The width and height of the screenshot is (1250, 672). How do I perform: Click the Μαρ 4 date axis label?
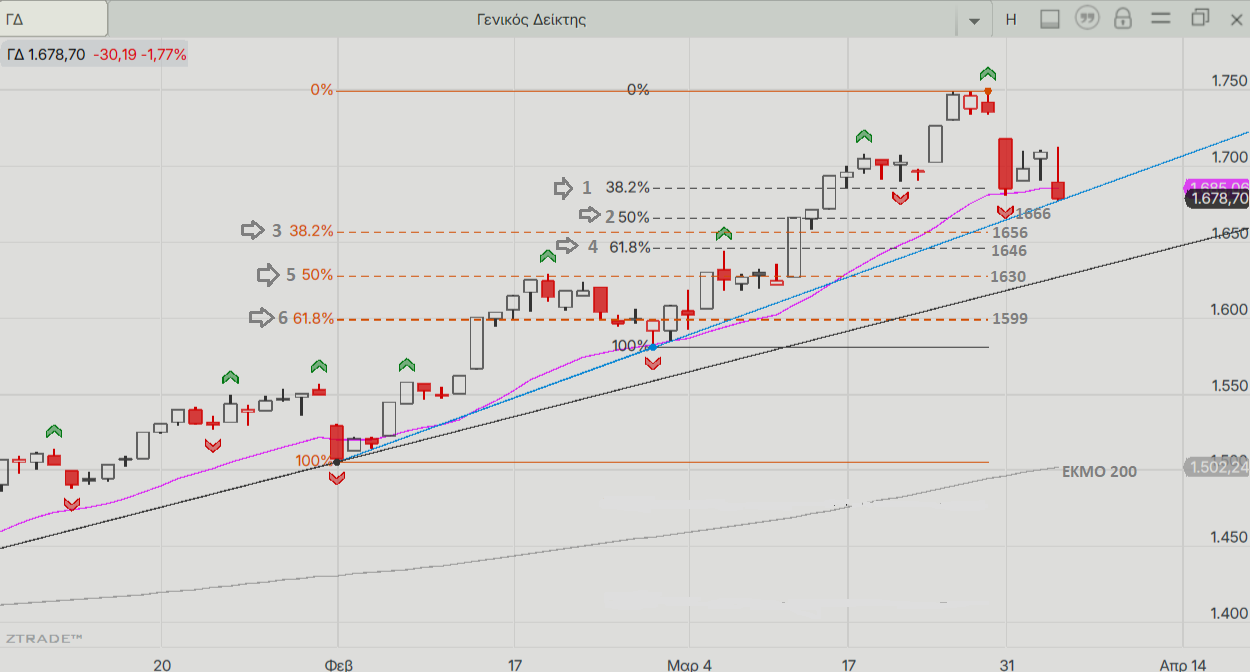(x=690, y=664)
